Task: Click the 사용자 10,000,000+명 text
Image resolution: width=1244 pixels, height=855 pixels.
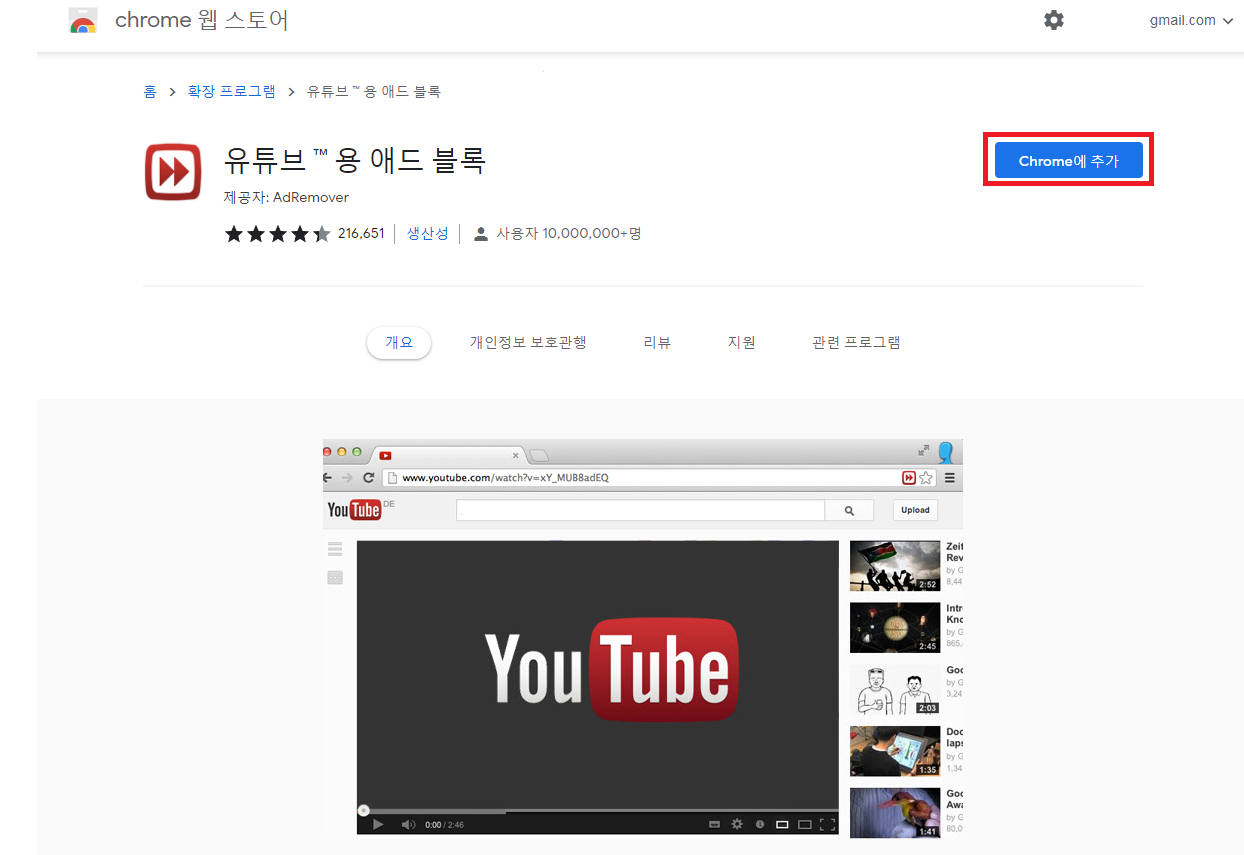Action: point(569,234)
